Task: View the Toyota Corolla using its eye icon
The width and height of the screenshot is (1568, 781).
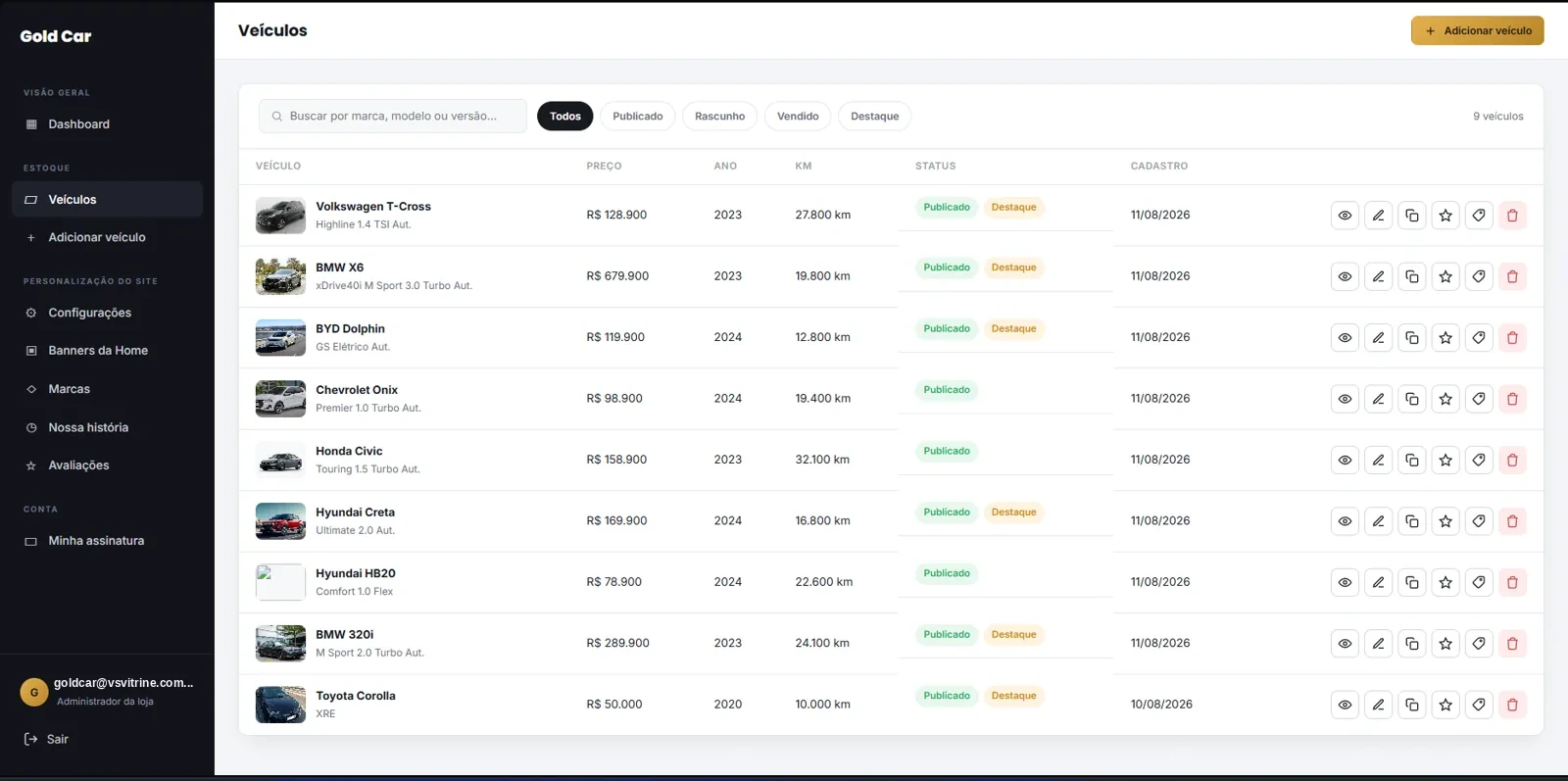Action: (1345, 705)
